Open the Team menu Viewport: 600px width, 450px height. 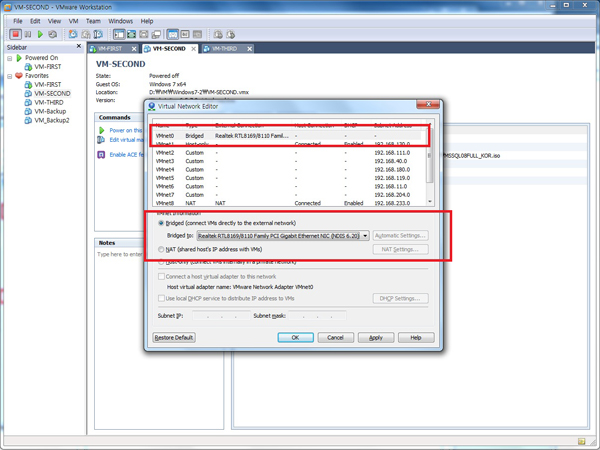[93, 21]
